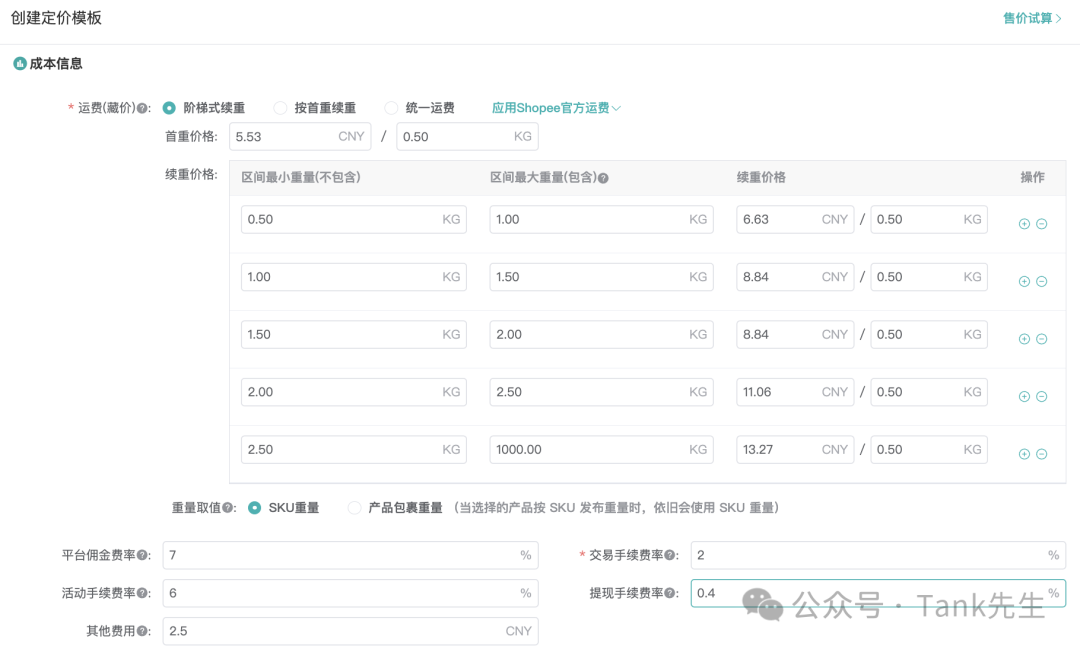This screenshot has width=1080, height=649.
Task: Click remove-row minus icon in 1.50–2.00 KG row
Action: [x=1041, y=339]
